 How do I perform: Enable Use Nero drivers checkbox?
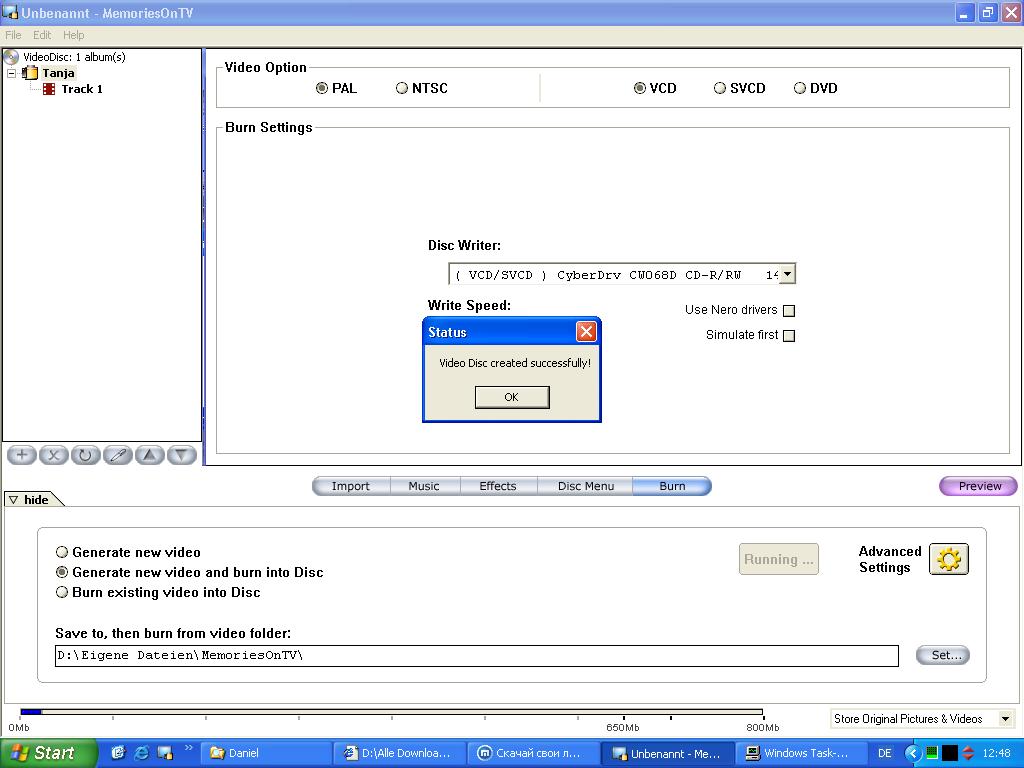(789, 311)
